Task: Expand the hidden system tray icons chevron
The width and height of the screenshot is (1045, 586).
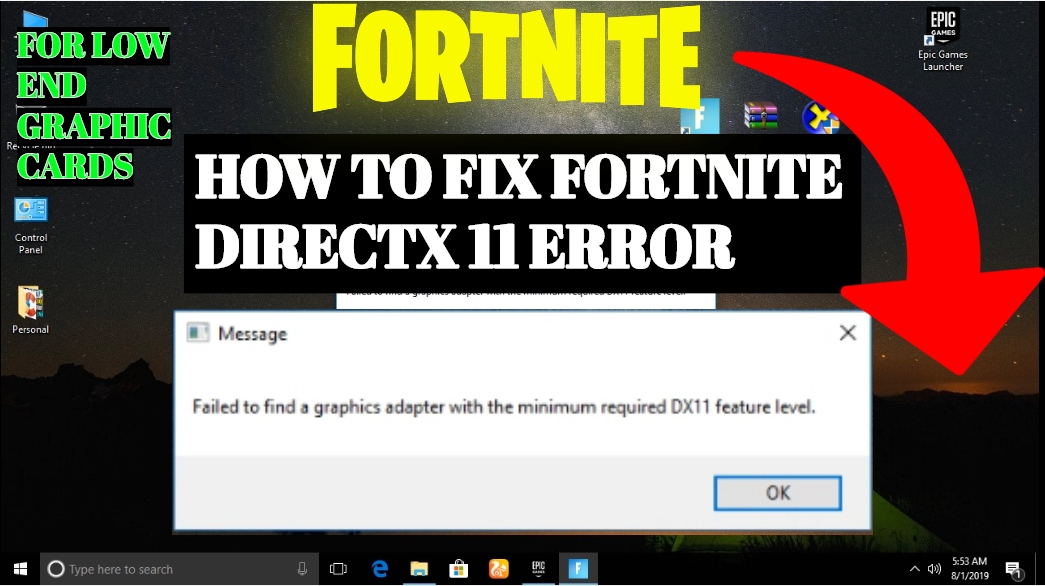Action: click(x=914, y=569)
